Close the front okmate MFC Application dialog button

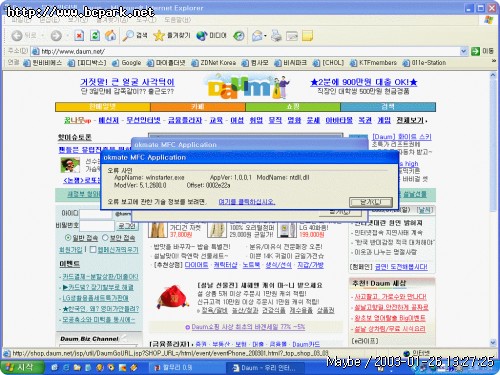[371, 202]
